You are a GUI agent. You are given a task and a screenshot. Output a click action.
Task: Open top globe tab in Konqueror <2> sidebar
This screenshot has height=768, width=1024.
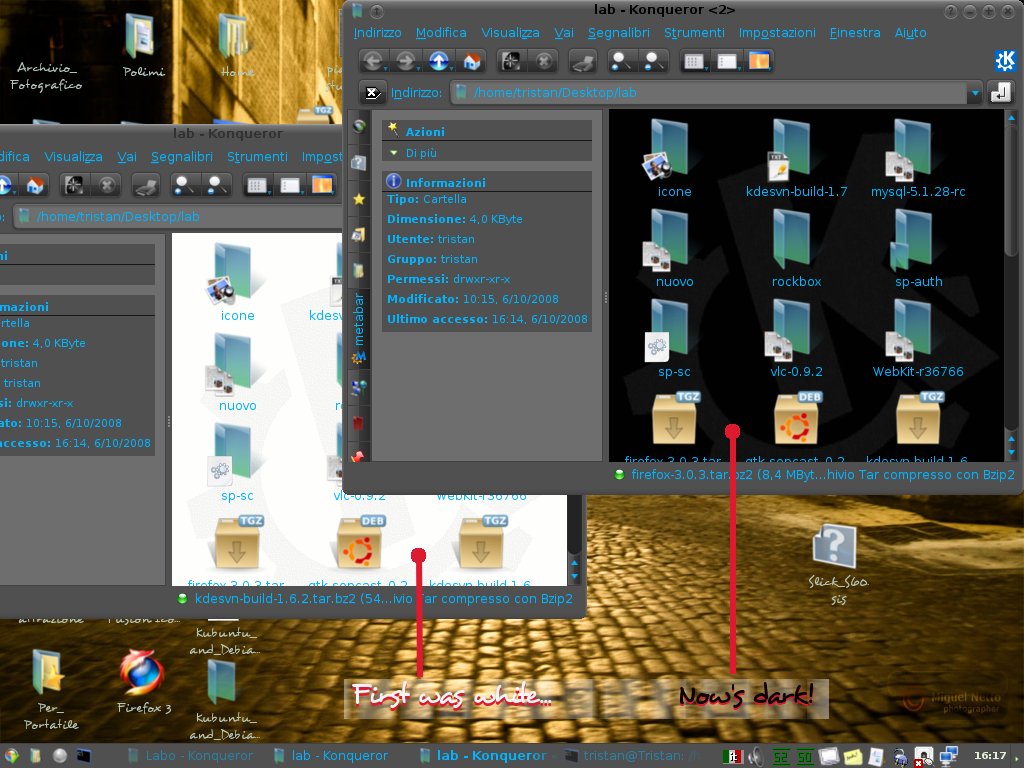(359, 125)
